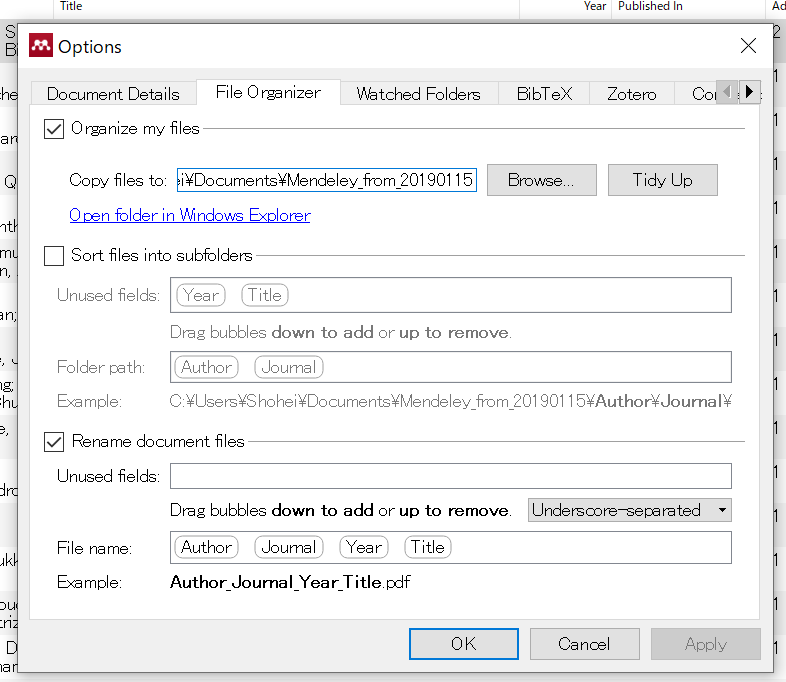Select the Journal bubble in File name
The width and height of the screenshot is (786, 682).
tap(289, 547)
